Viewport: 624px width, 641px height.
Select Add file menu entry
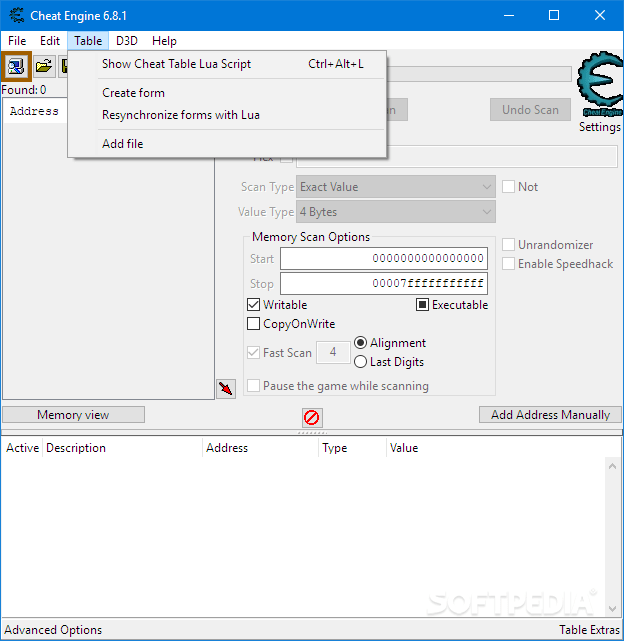pyautogui.click(x=227, y=144)
